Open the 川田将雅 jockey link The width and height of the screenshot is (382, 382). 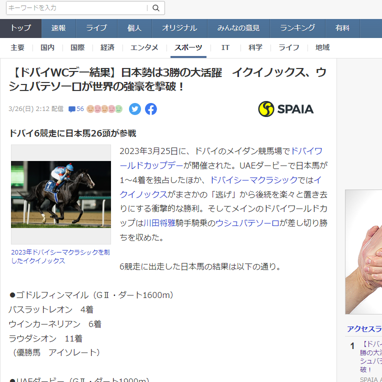pyautogui.click(x=159, y=223)
